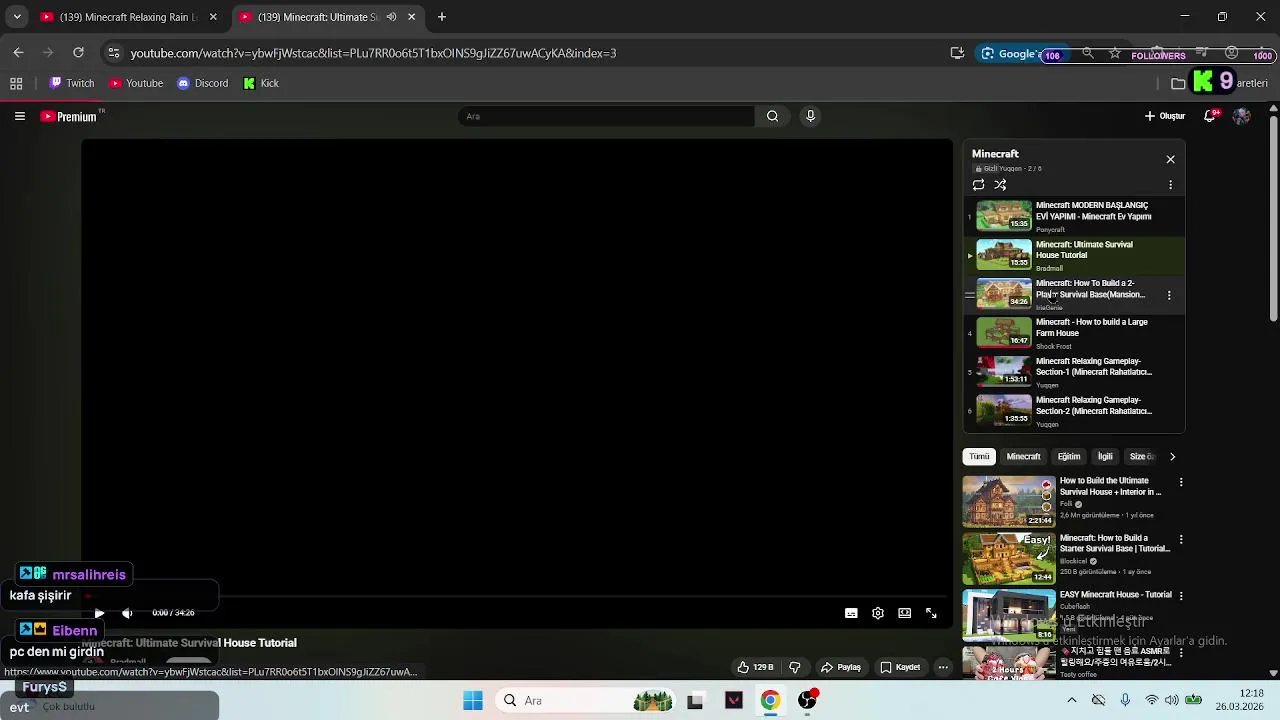Open the YouTube hamburger guide menu
This screenshot has height=720, width=1280.
(19, 116)
